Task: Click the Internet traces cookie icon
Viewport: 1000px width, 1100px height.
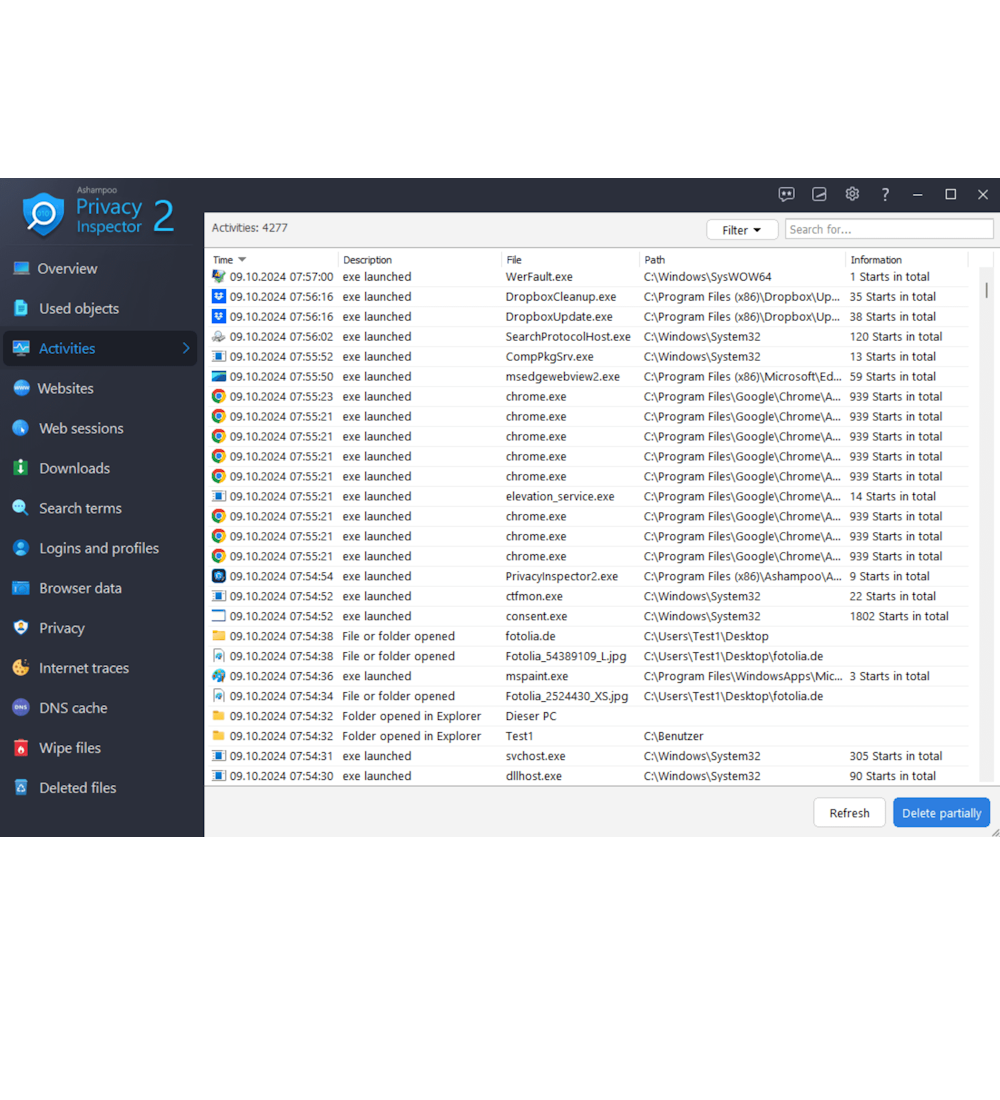Action: click(20, 668)
